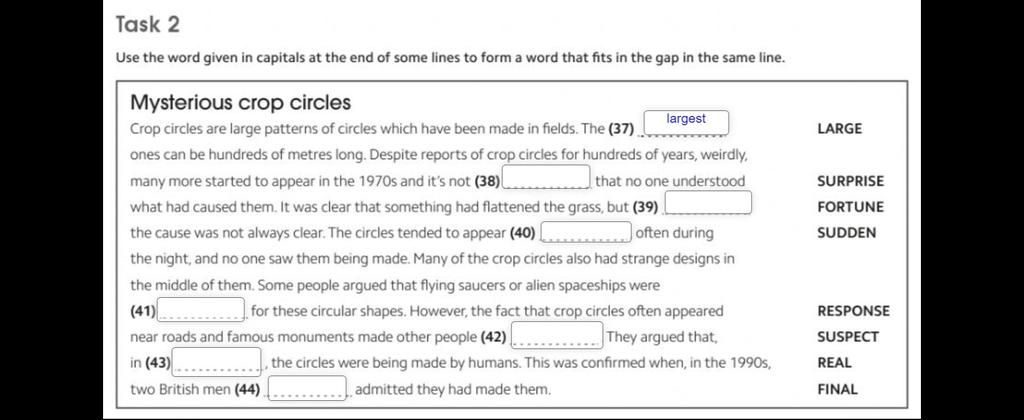Click the 'Mysterious crop circles' title
This screenshot has width=1024, height=420.
coord(240,103)
